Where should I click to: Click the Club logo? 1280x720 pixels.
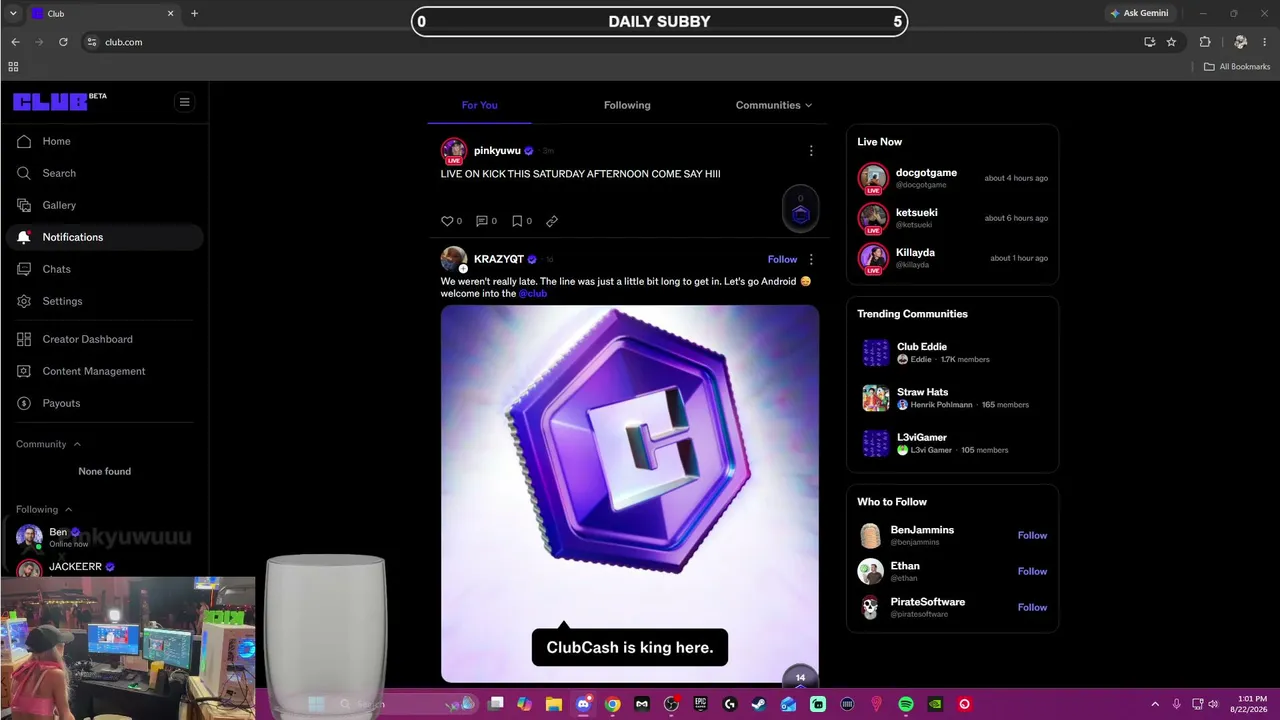[x=50, y=101]
